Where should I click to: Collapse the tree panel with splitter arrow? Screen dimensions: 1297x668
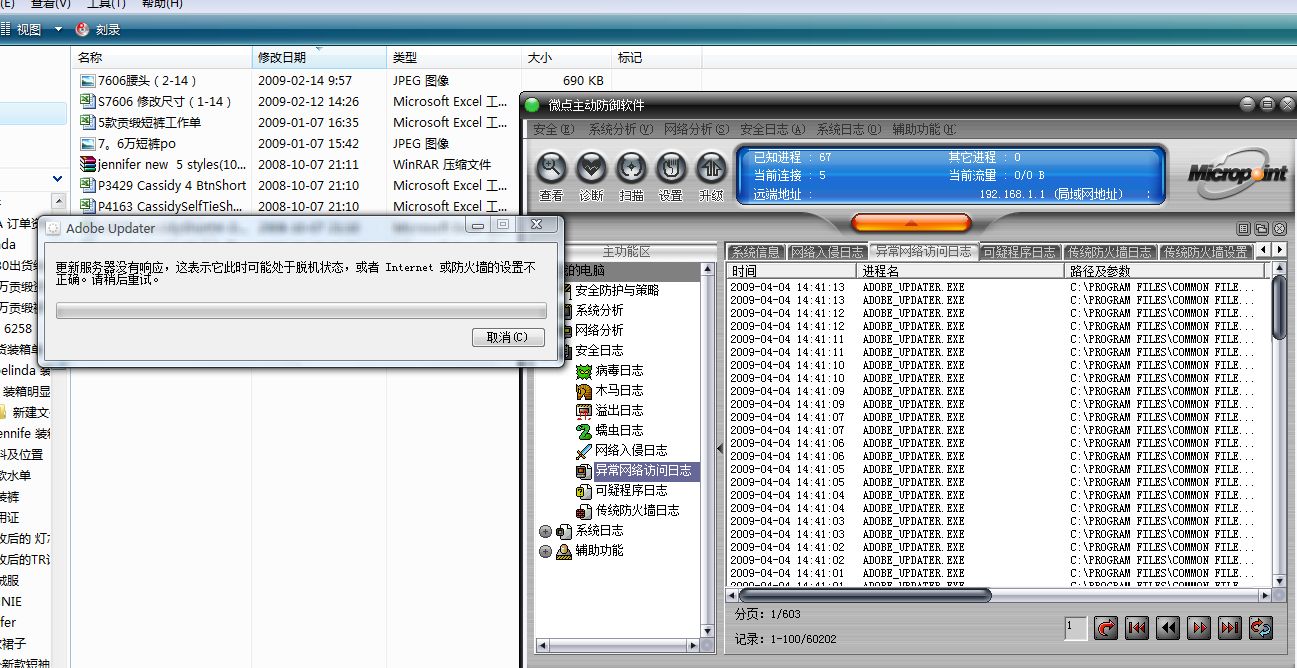tap(718, 449)
